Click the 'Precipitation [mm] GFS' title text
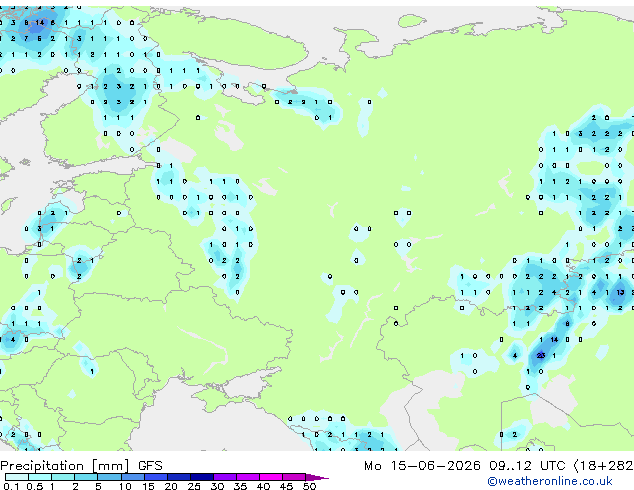Screen dimensions: 634x490 tap(81, 466)
